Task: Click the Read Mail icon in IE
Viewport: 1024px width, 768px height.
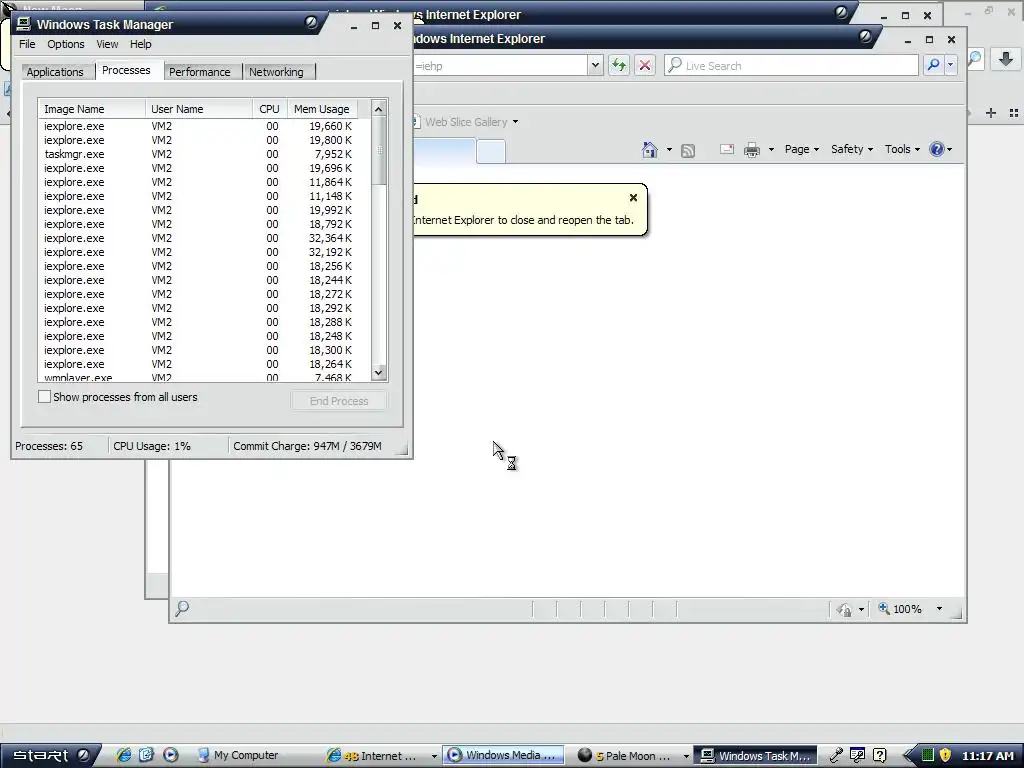Action: point(727,150)
